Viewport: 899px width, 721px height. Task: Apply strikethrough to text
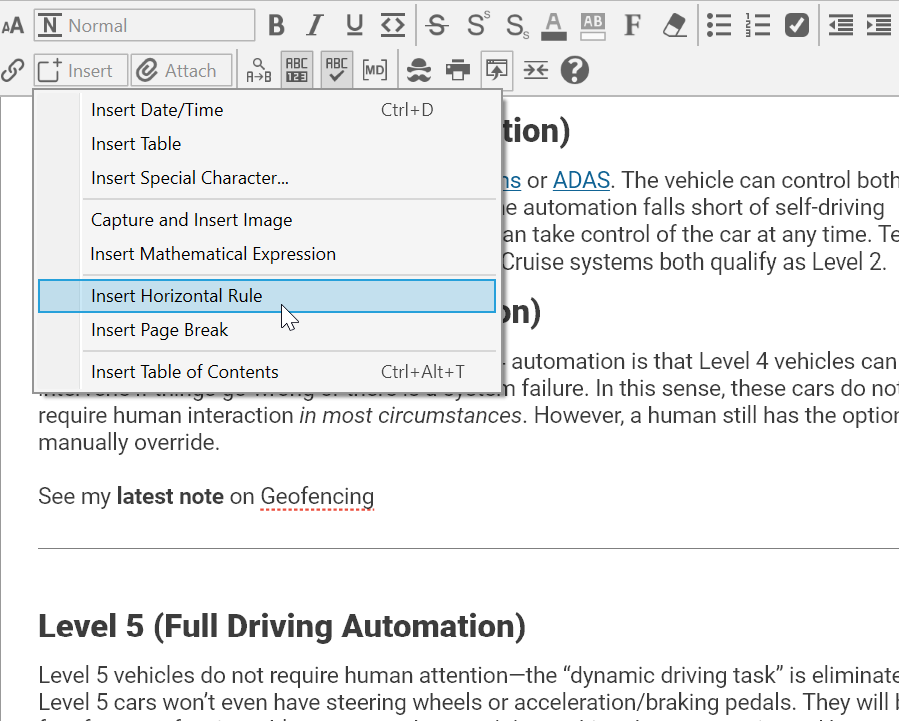[x=437, y=25]
